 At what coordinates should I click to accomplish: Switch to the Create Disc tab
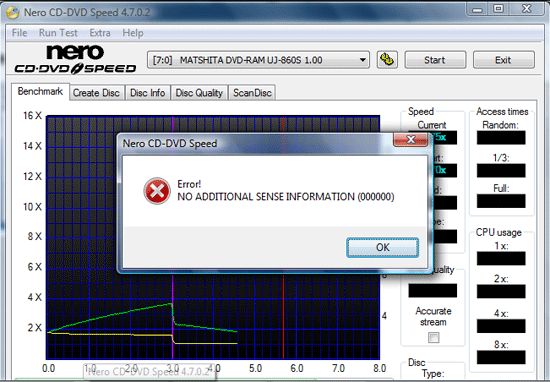pyautogui.click(x=96, y=93)
